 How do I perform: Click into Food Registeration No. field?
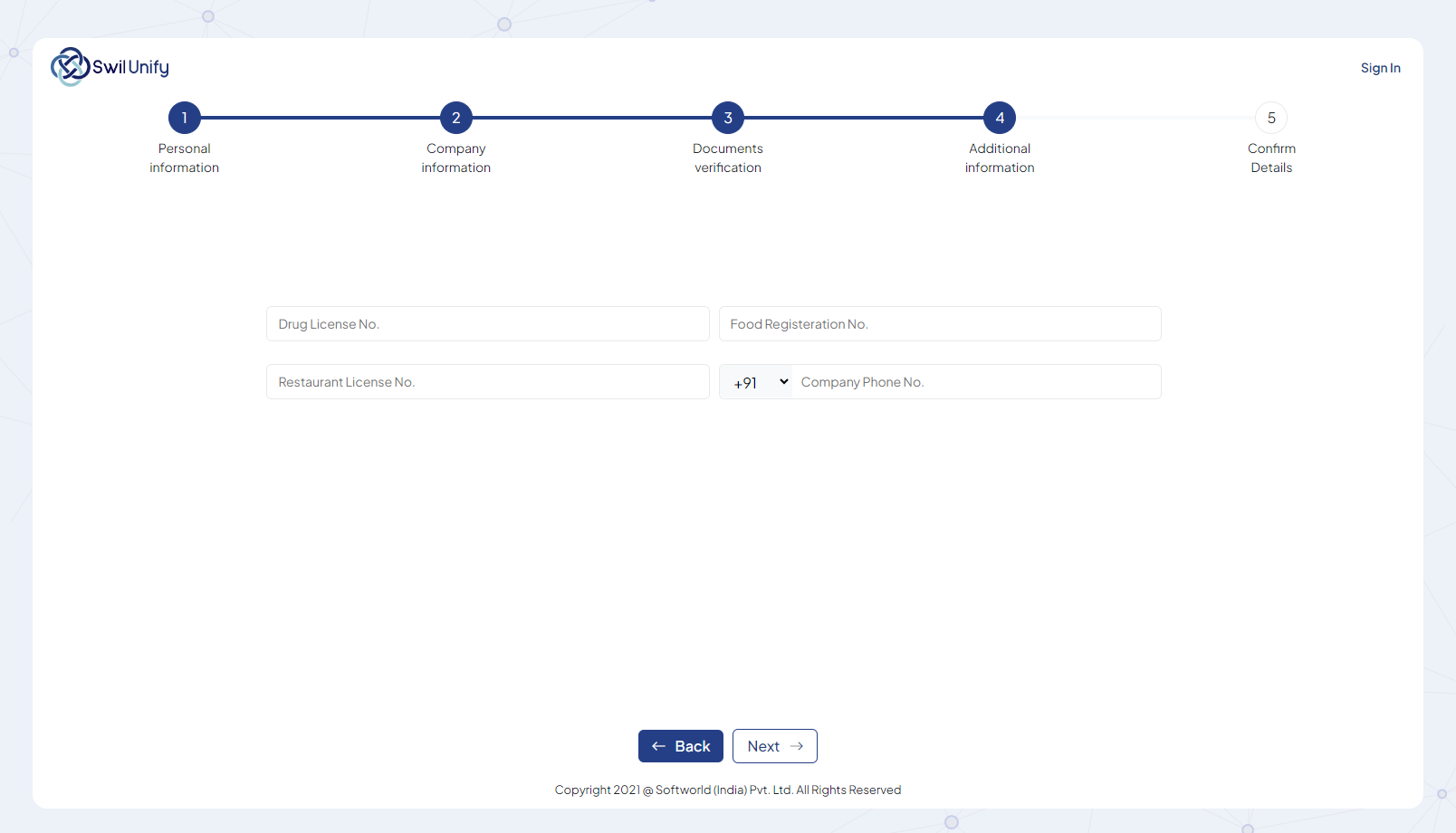click(940, 324)
